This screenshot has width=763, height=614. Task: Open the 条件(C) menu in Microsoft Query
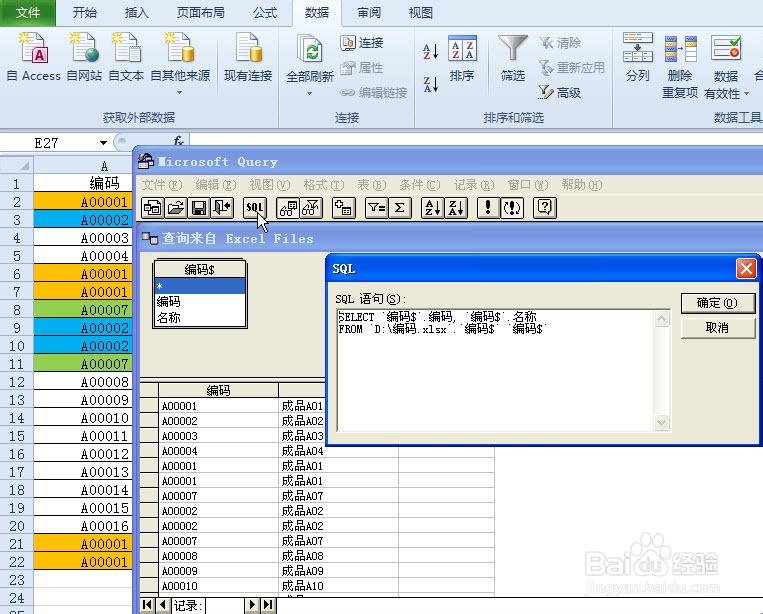[420, 185]
